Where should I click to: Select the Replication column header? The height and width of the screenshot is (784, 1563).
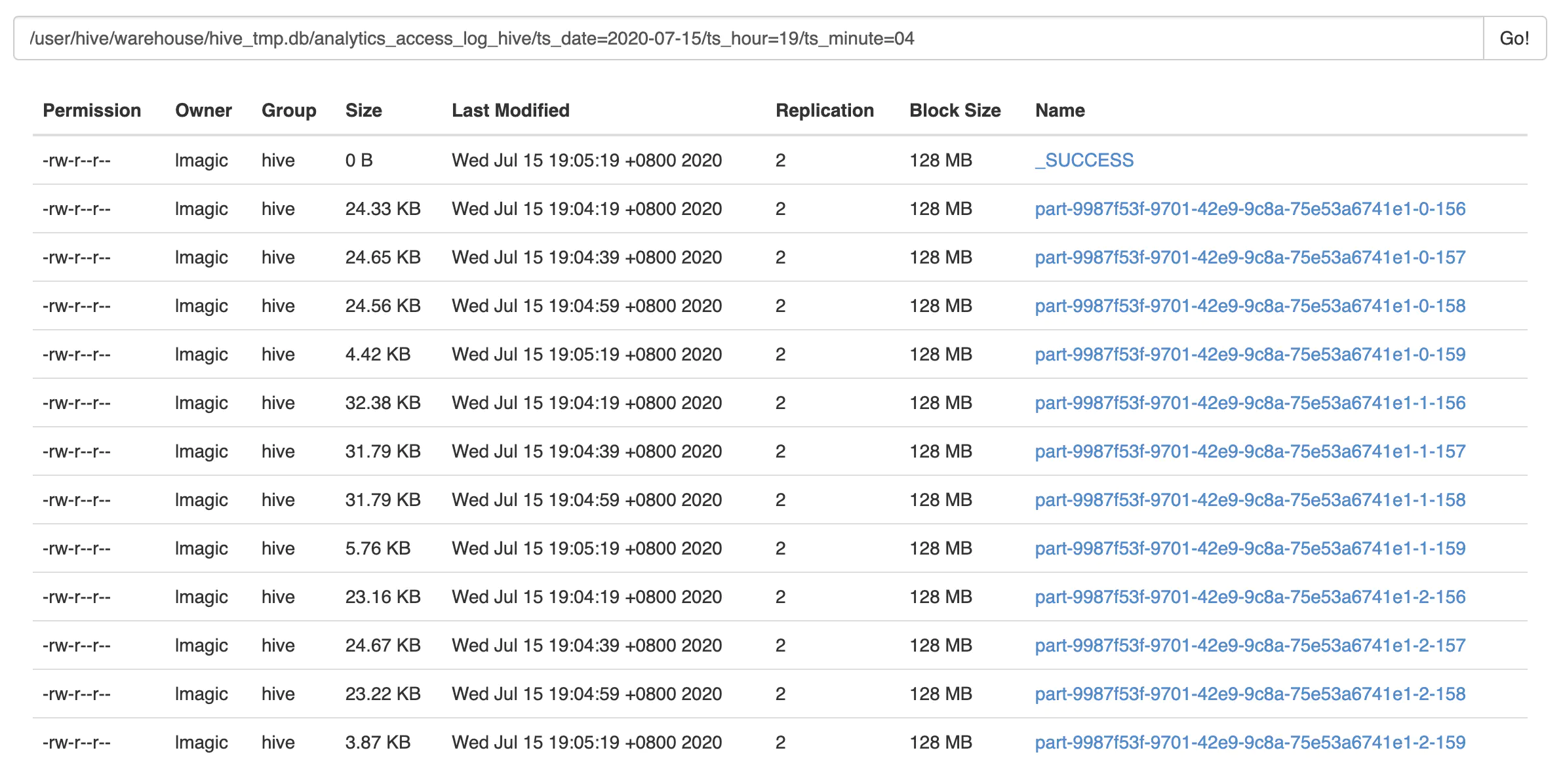coord(825,110)
